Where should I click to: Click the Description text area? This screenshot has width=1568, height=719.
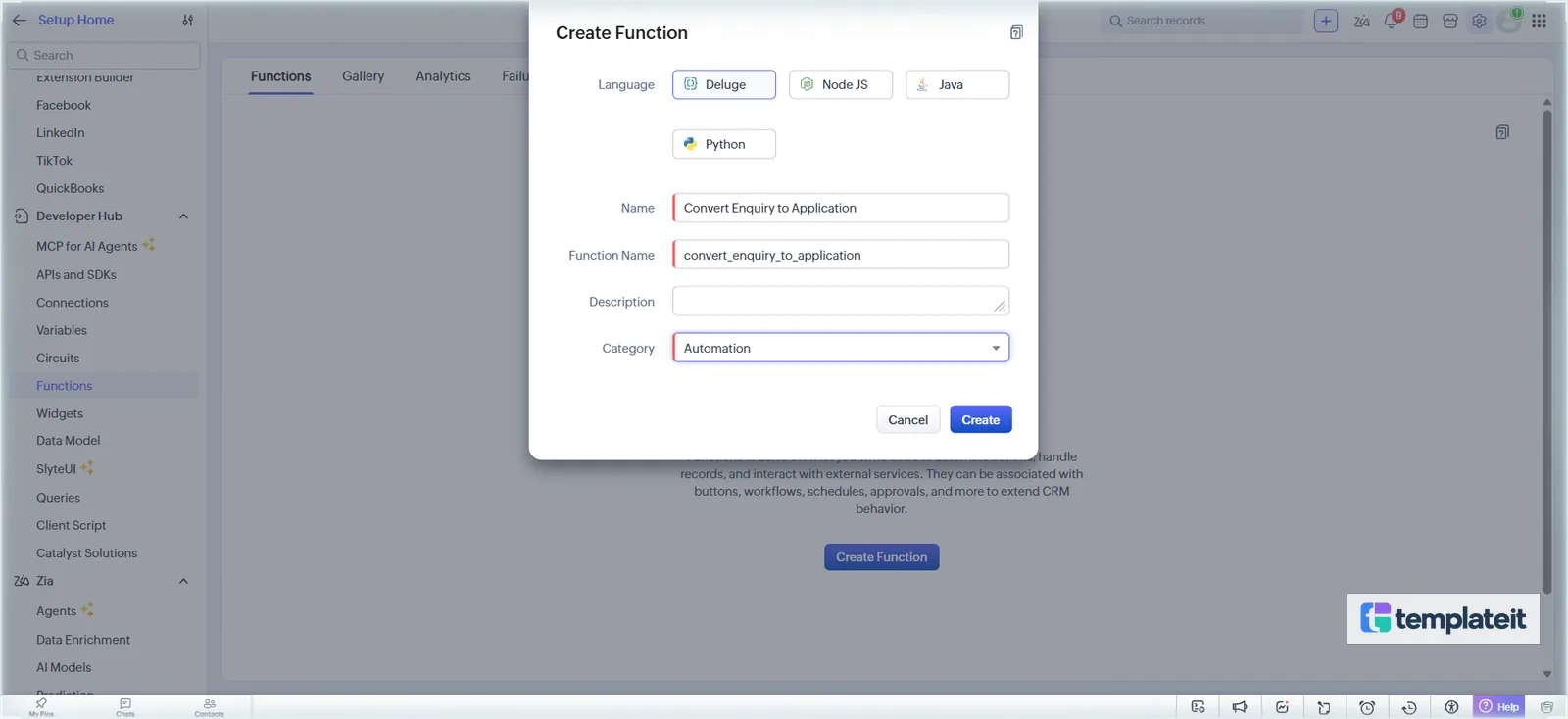[841, 301]
